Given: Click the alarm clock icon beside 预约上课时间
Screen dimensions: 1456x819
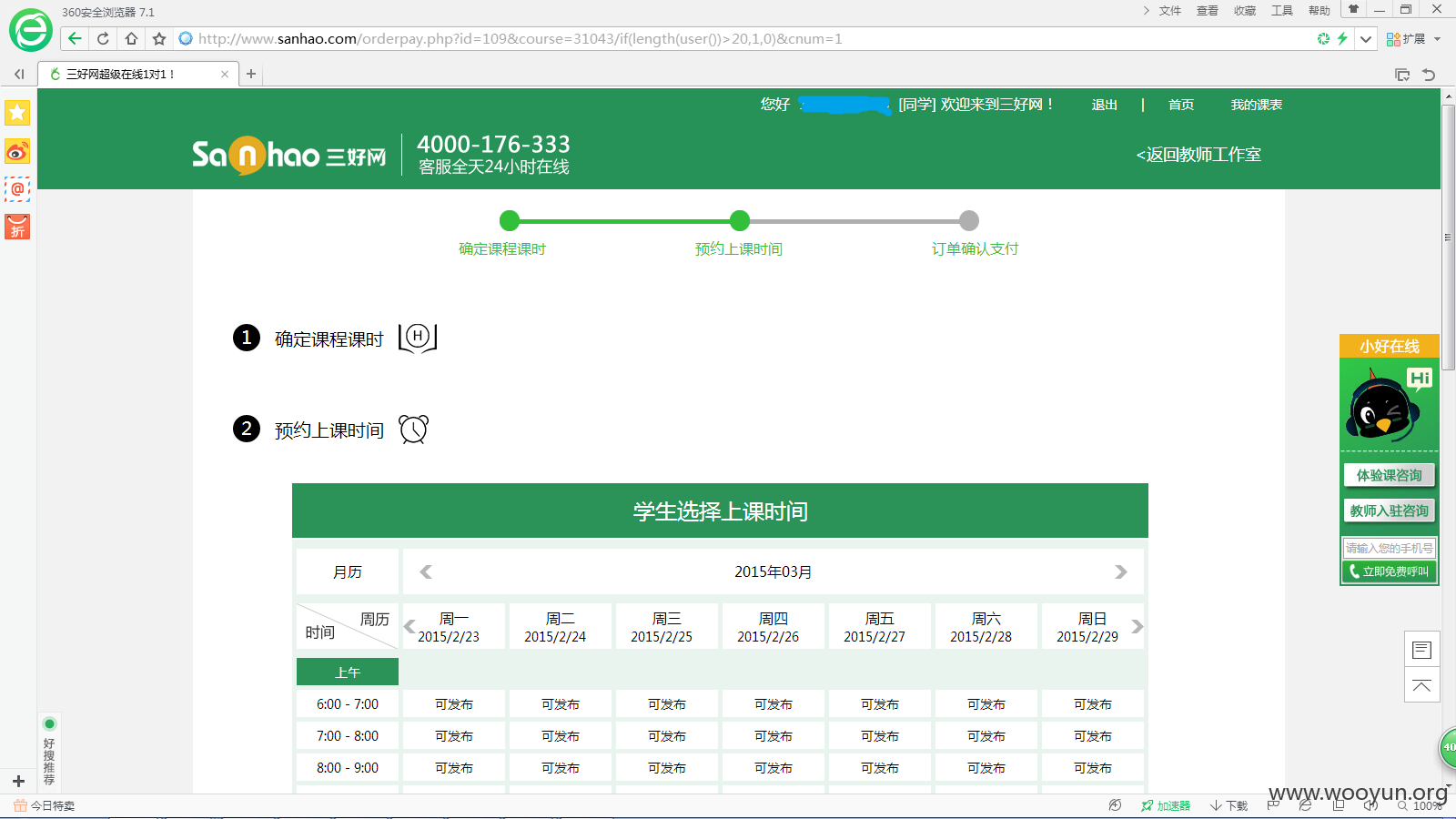Looking at the screenshot, I should coord(413,429).
